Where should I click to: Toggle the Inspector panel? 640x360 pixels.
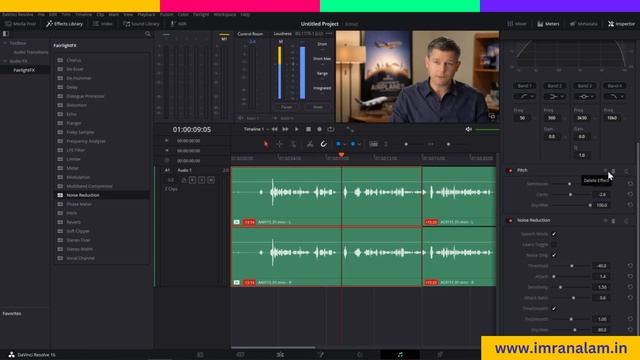tap(621, 24)
